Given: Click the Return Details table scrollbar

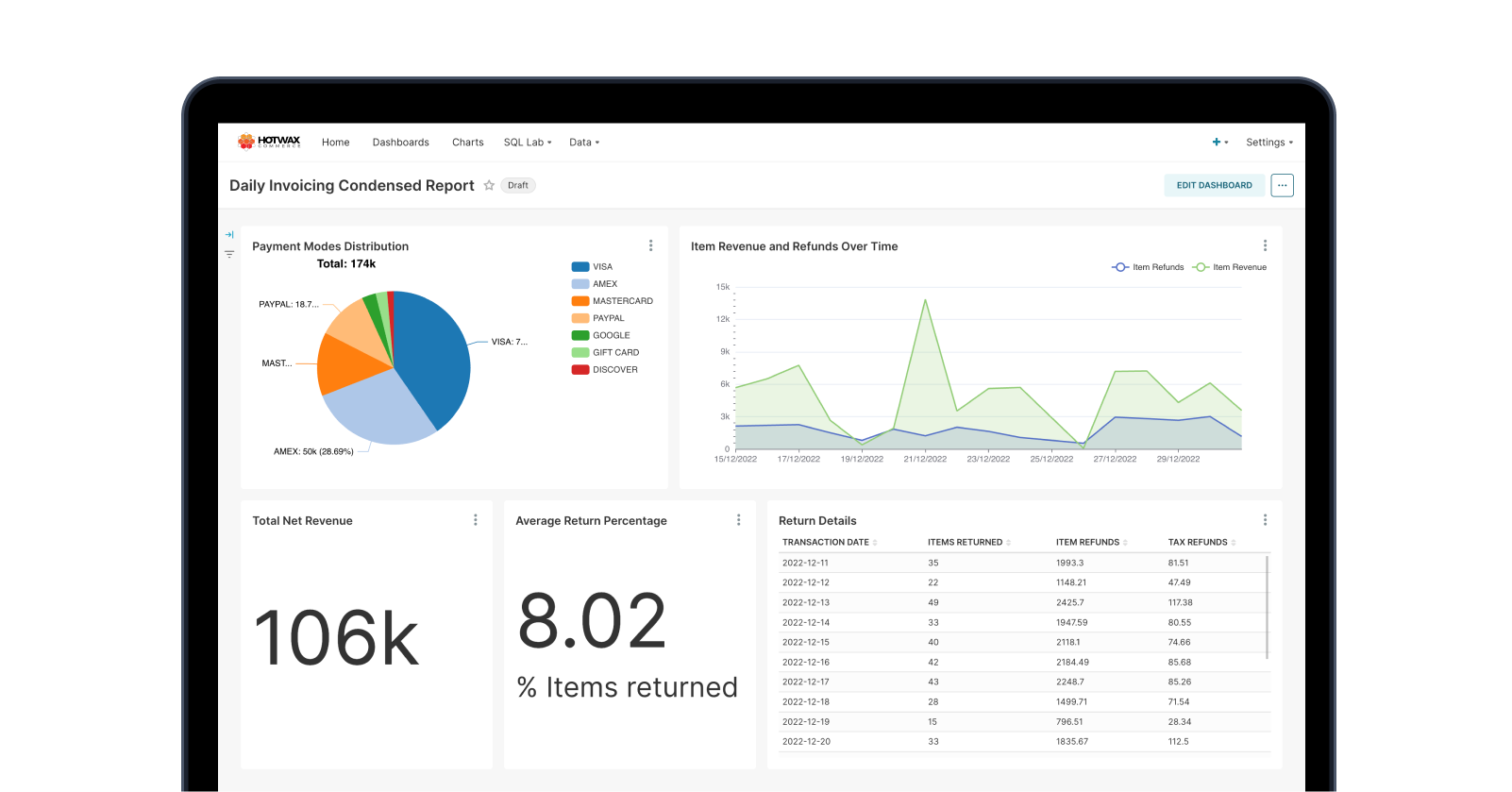Looking at the screenshot, I should tap(1267, 607).
